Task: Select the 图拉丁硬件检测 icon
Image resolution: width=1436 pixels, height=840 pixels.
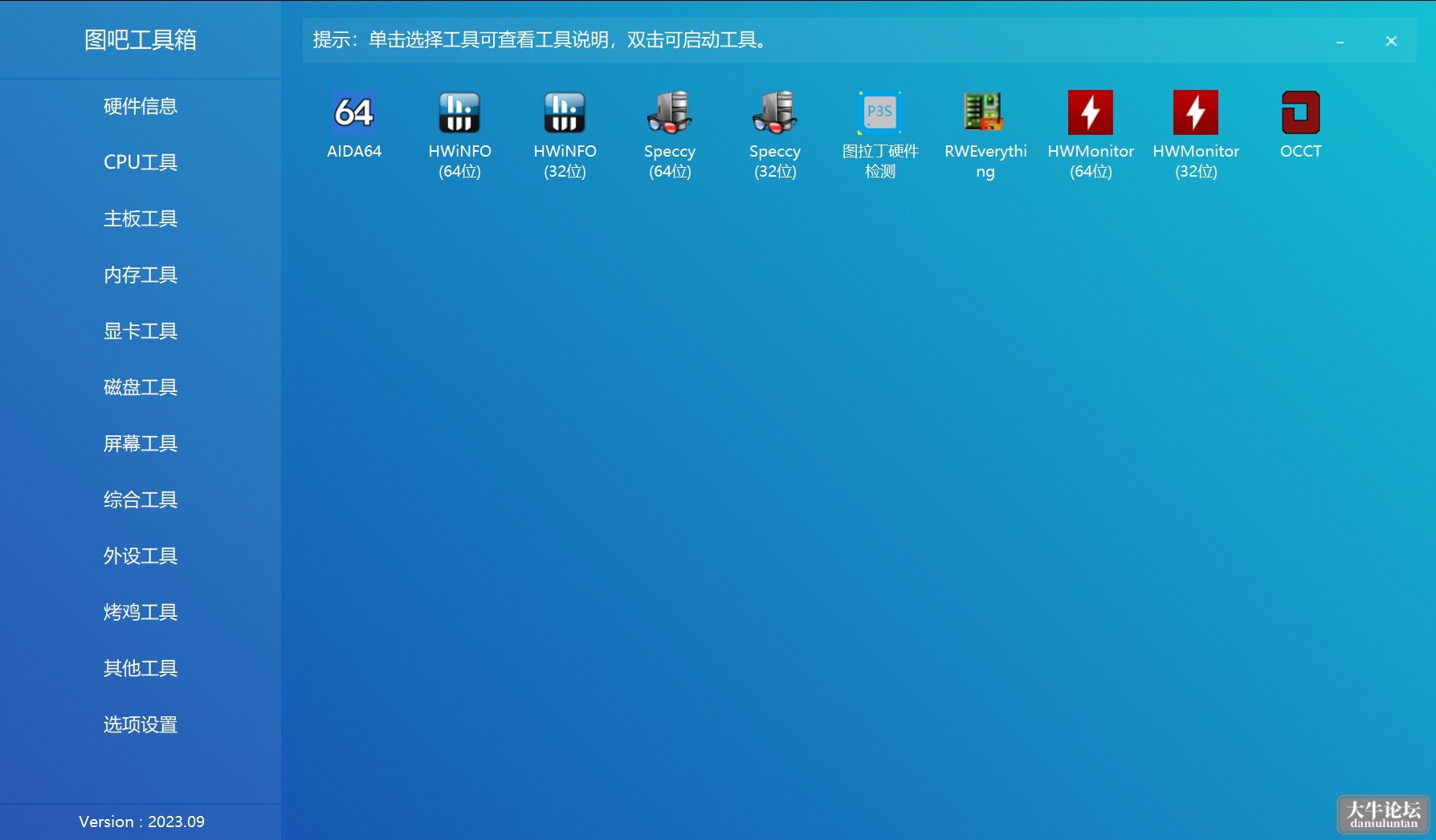Action: point(880,112)
